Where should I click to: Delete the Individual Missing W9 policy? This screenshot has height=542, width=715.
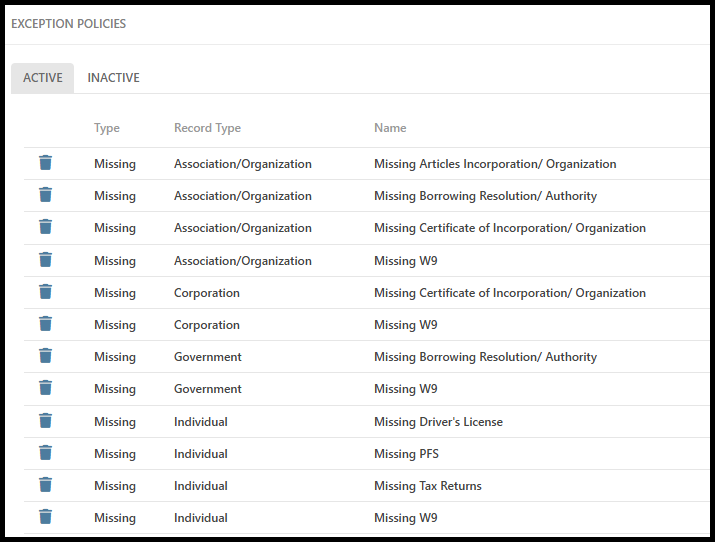(x=45, y=517)
